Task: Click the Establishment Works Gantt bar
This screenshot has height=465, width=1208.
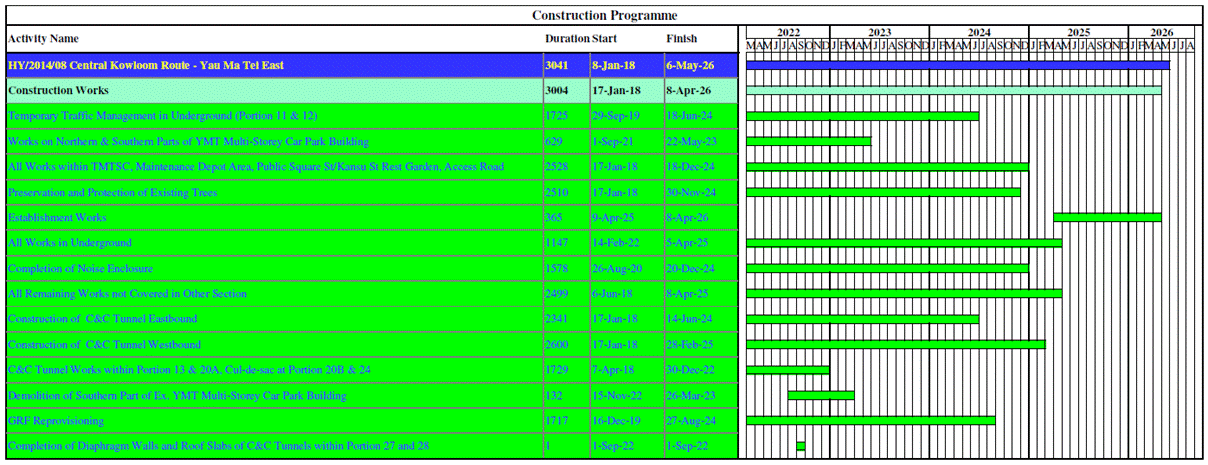Action: click(1107, 217)
